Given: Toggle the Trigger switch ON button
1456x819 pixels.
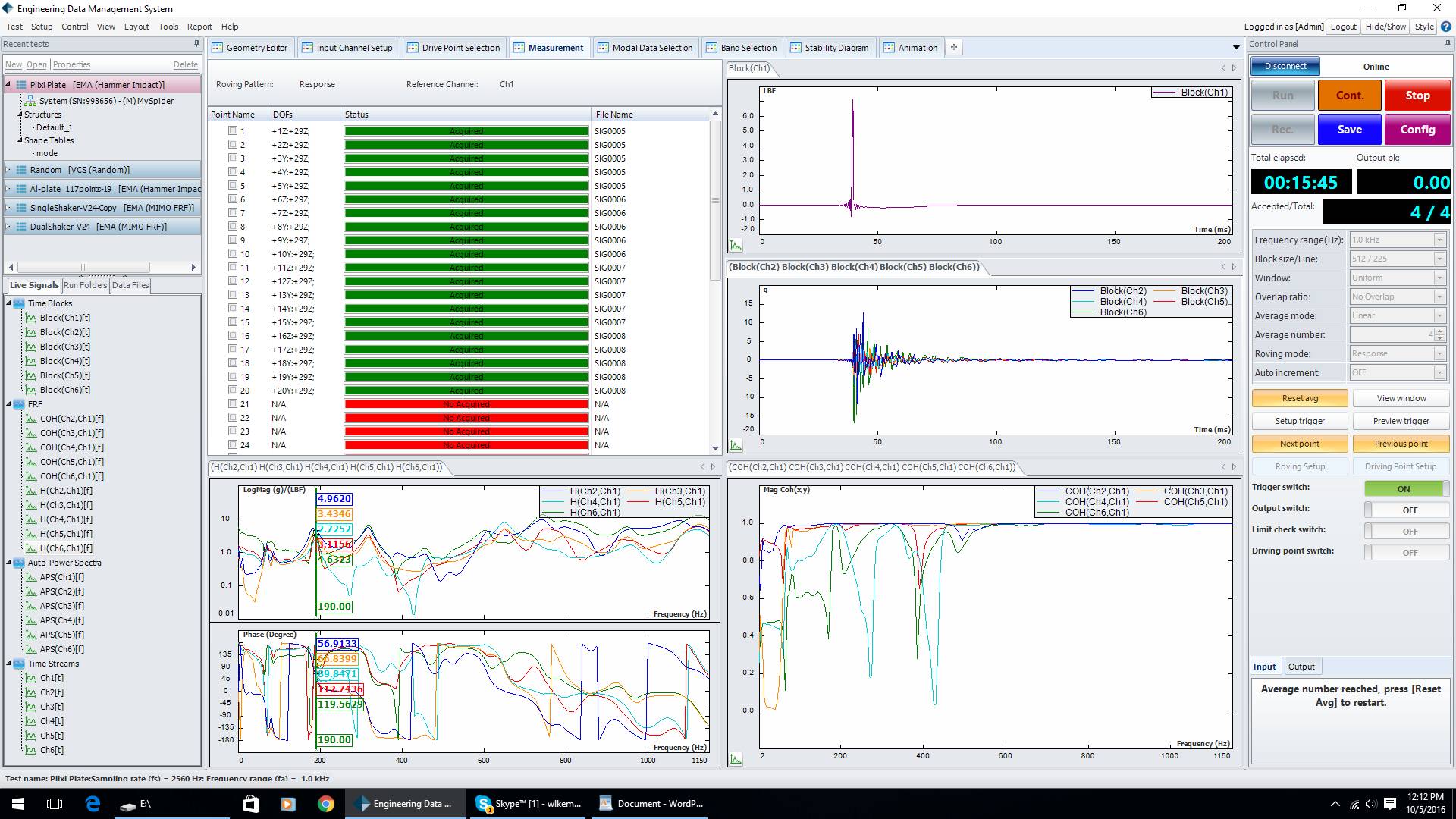Looking at the screenshot, I should [1405, 489].
